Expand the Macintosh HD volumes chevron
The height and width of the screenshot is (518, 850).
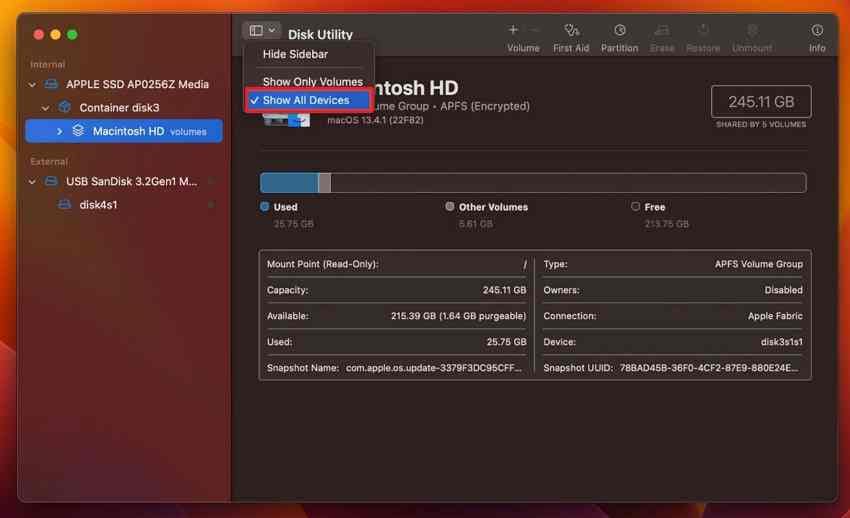pos(59,131)
